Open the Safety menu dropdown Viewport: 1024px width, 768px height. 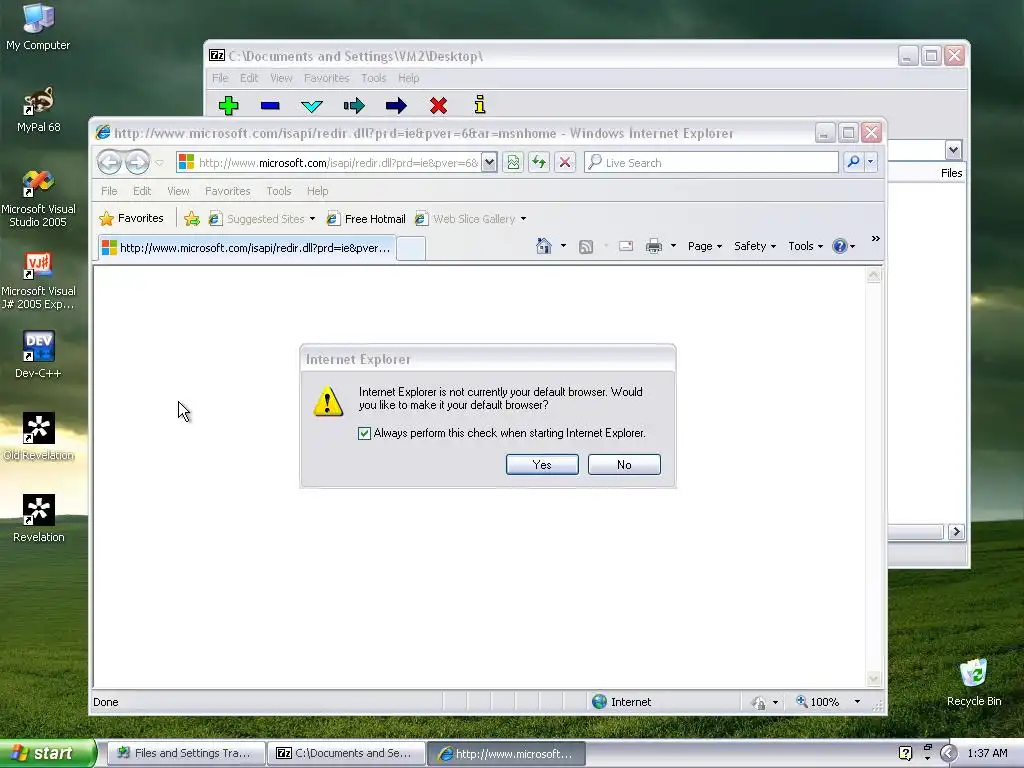pos(755,246)
